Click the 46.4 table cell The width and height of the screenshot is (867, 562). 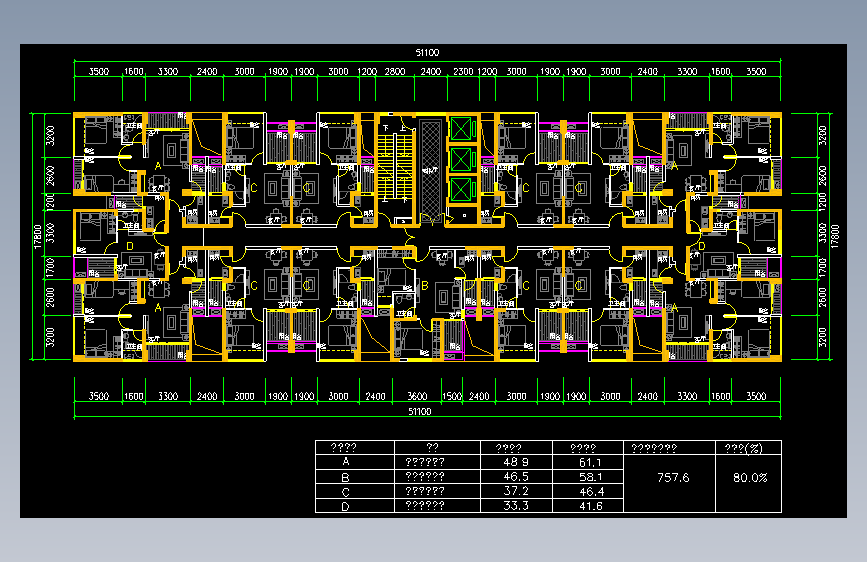[x=591, y=491]
